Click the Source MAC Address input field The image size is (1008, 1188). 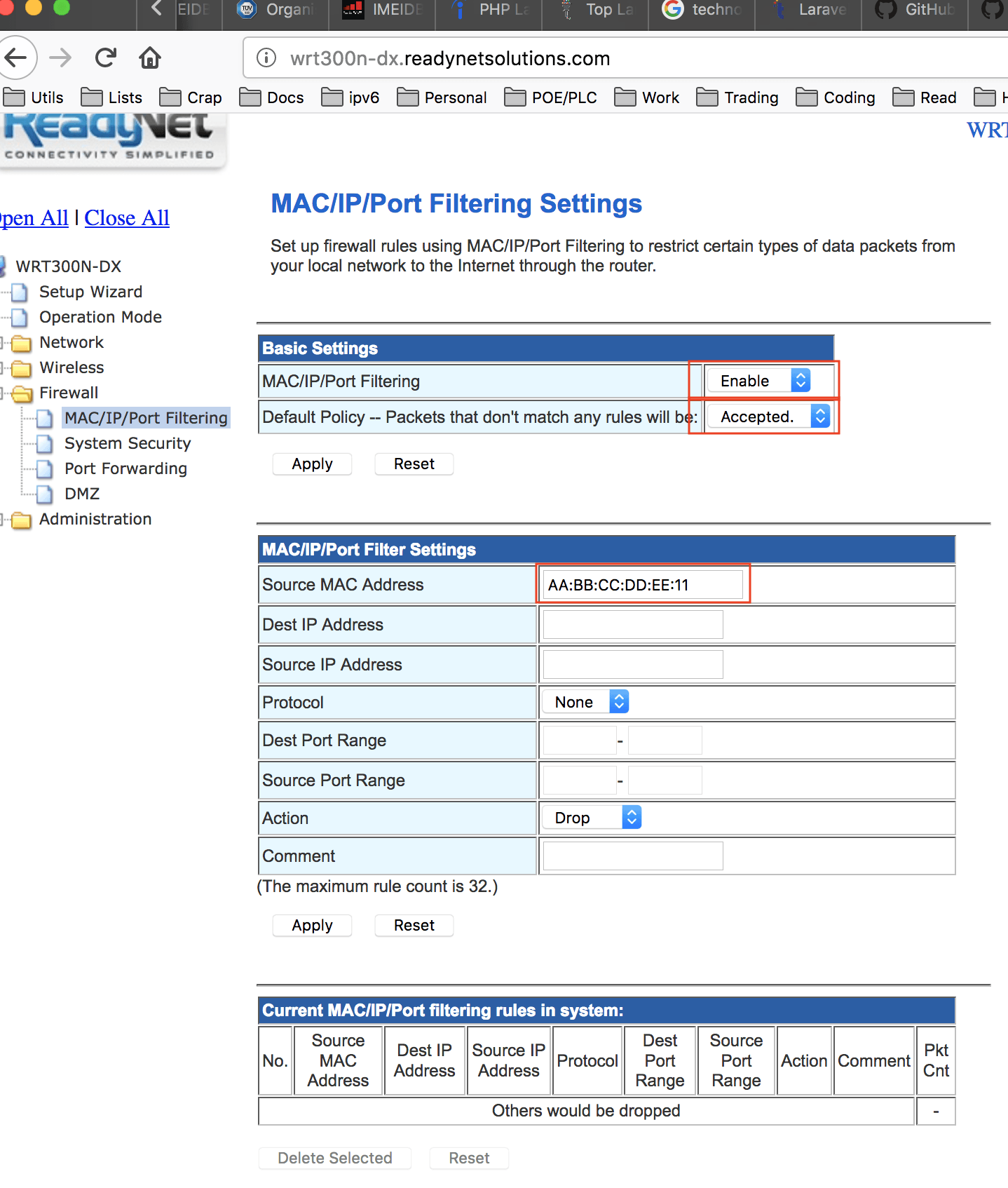point(643,585)
